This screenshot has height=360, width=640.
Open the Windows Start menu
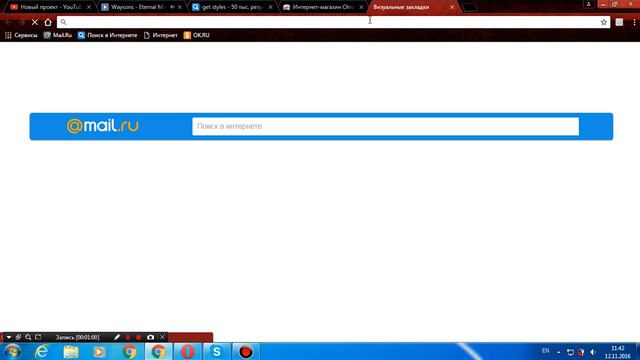click(13, 351)
